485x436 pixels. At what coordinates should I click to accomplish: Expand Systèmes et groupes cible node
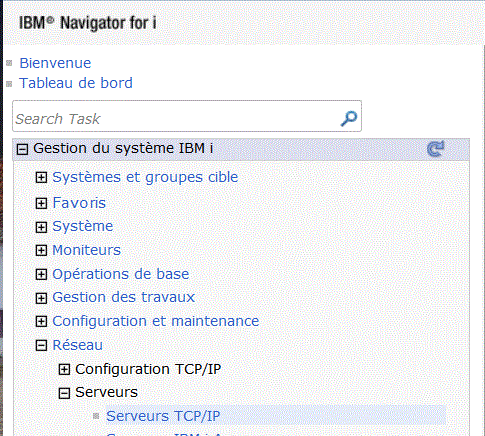pos(41,177)
